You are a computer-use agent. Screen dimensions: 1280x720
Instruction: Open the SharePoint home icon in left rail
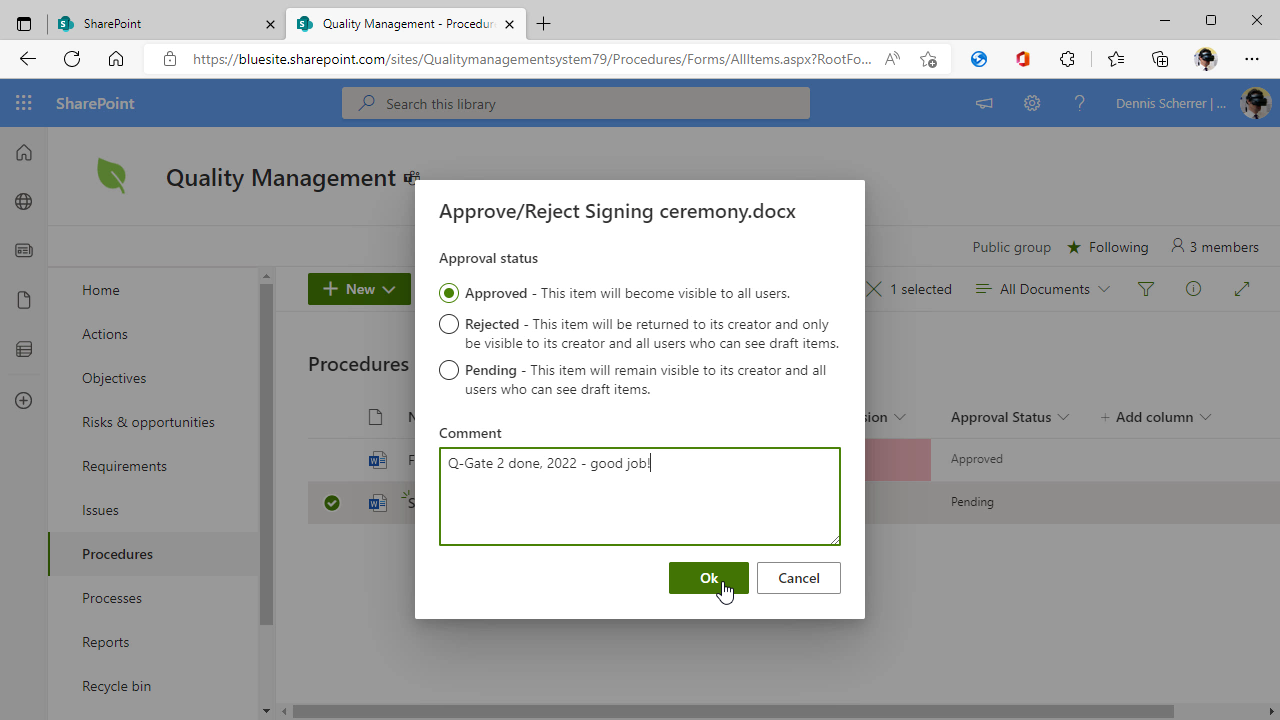24,152
